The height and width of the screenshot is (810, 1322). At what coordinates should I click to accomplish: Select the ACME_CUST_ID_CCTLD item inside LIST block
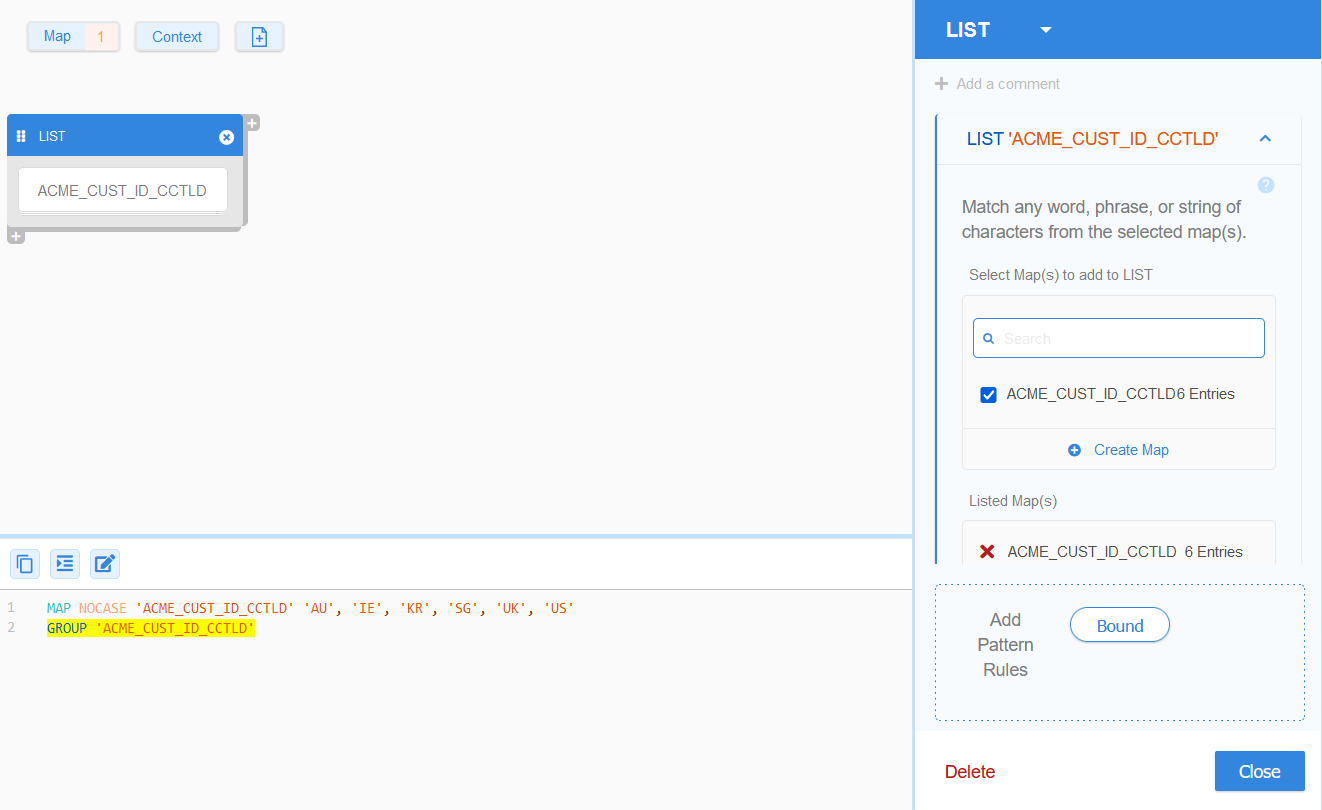[x=122, y=190]
